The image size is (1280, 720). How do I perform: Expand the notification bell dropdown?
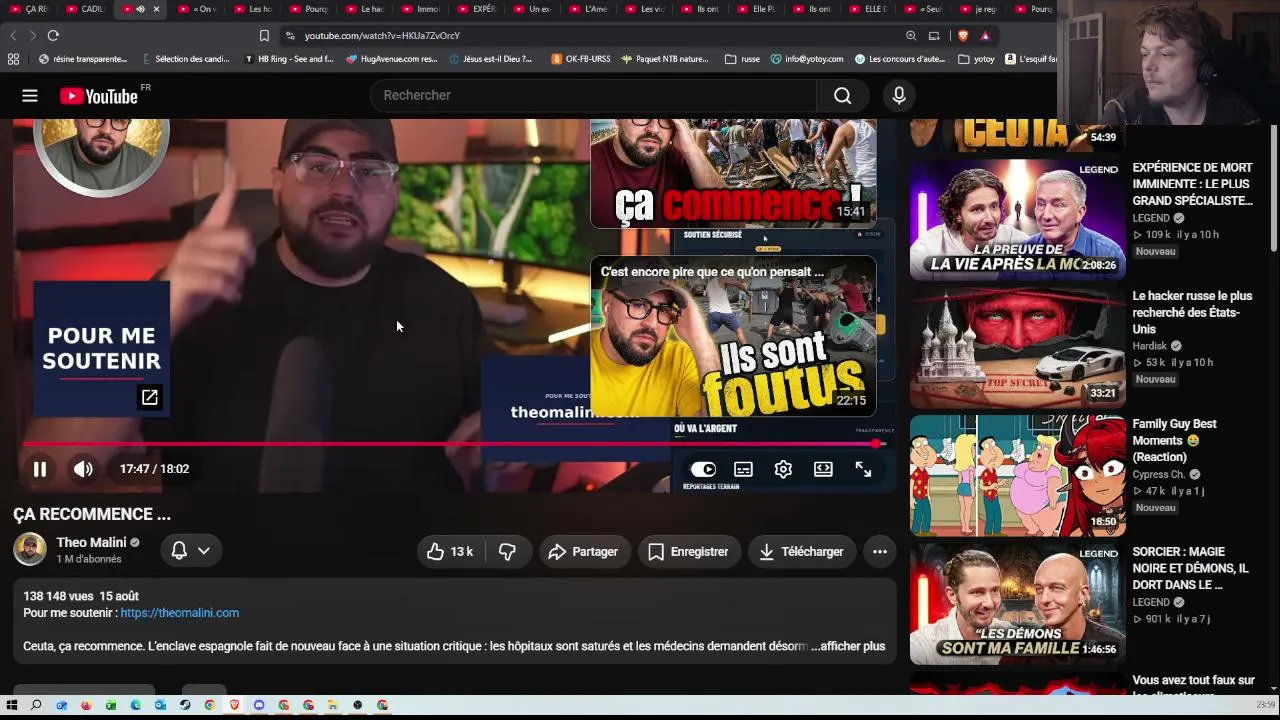click(x=191, y=550)
